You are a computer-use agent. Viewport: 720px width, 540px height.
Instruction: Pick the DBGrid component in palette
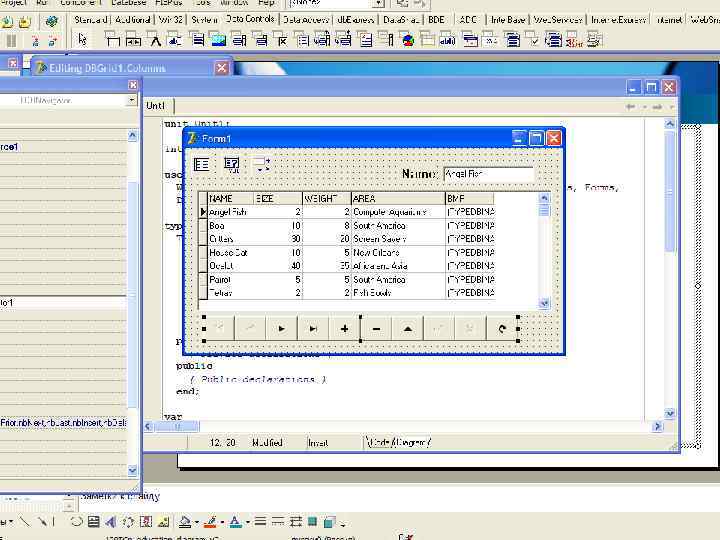pos(112,40)
